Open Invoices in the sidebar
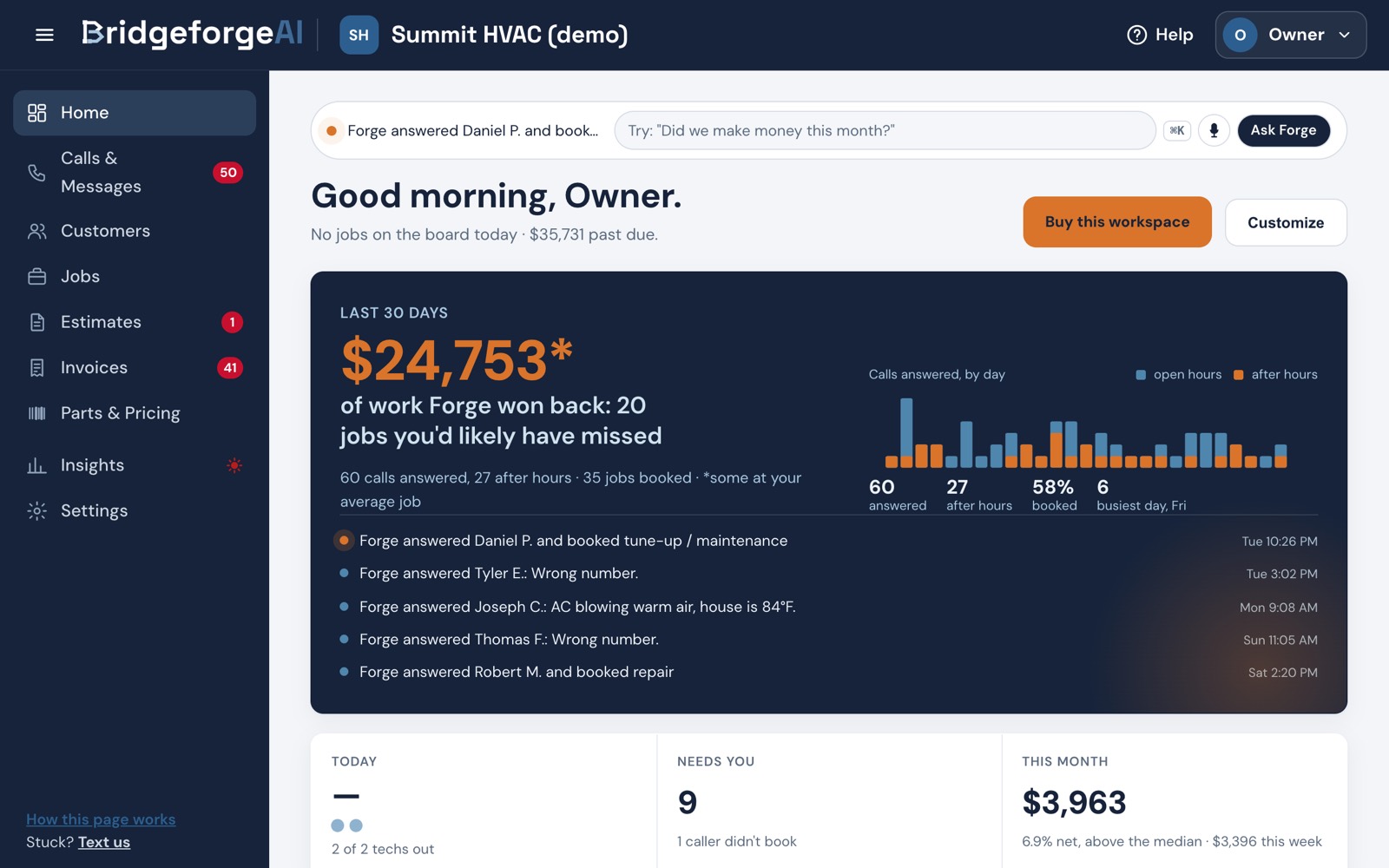 [x=135, y=367]
